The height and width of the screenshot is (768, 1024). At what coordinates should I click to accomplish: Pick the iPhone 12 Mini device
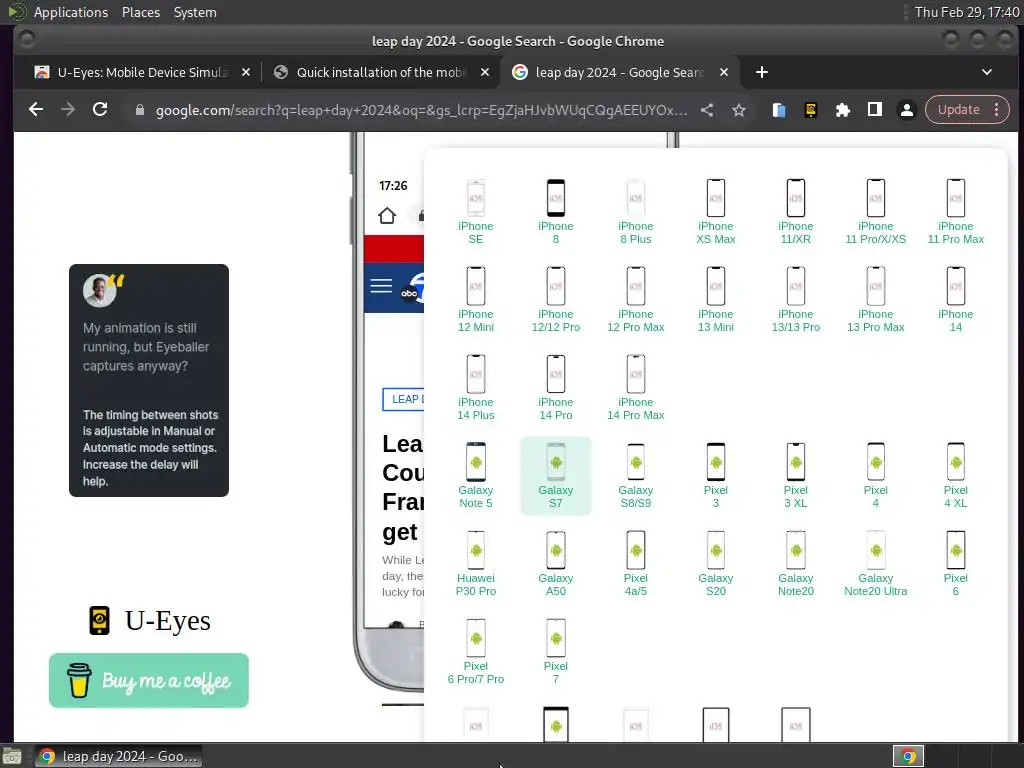coord(475,300)
